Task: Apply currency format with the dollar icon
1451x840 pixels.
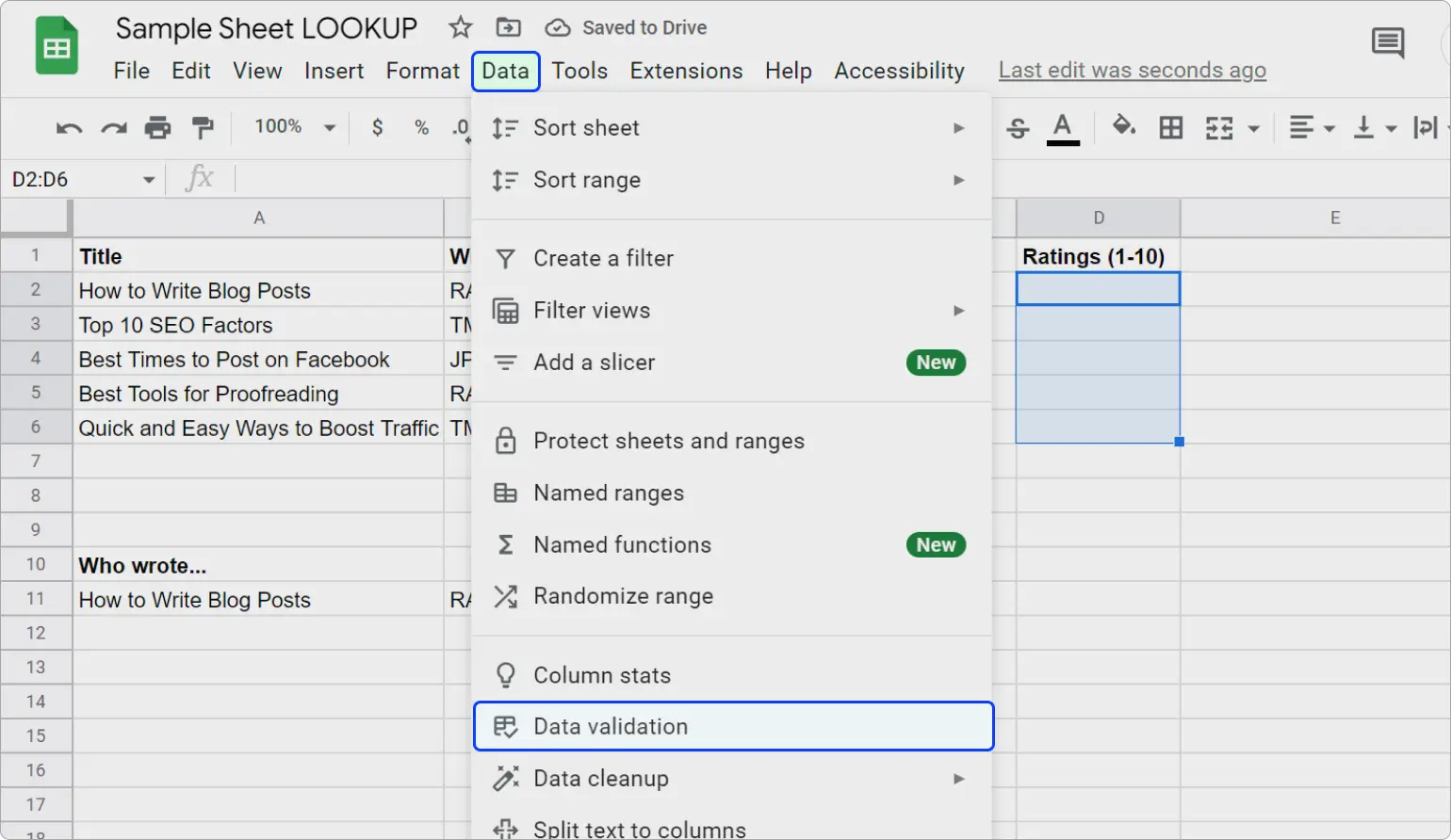Action: pos(377,128)
